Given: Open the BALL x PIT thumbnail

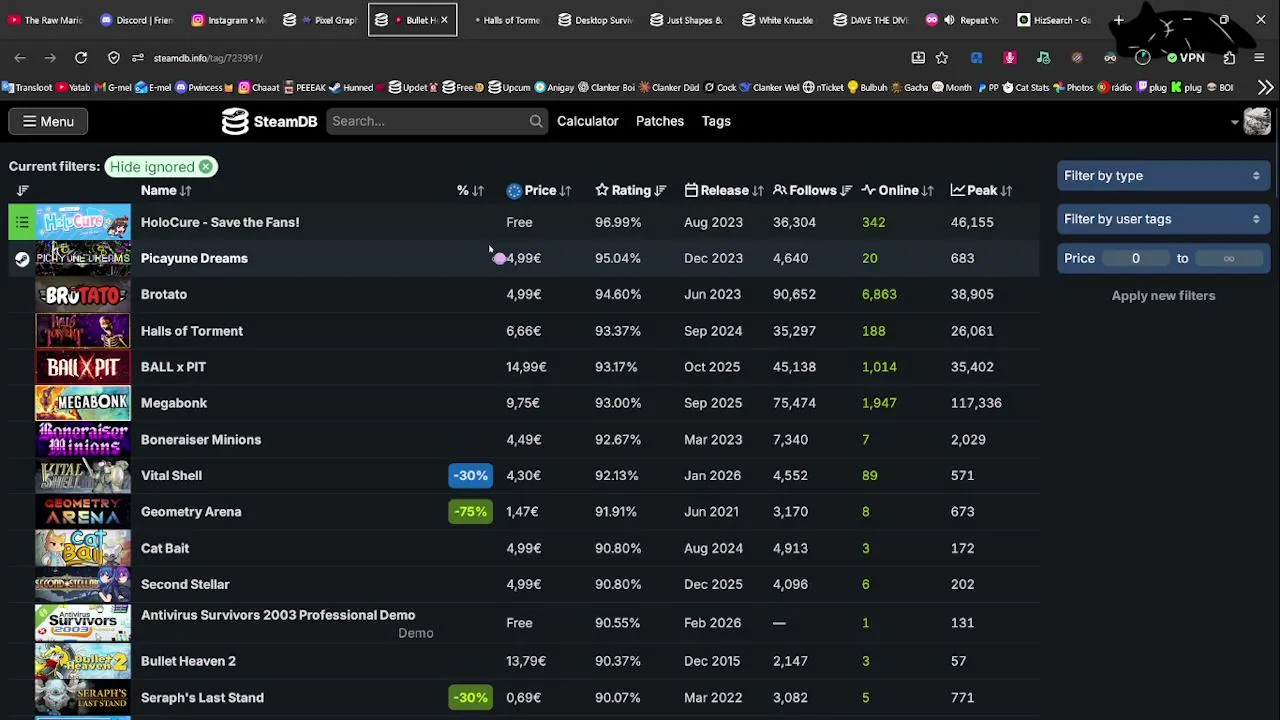Looking at the screenshot, I should (83, 367).
